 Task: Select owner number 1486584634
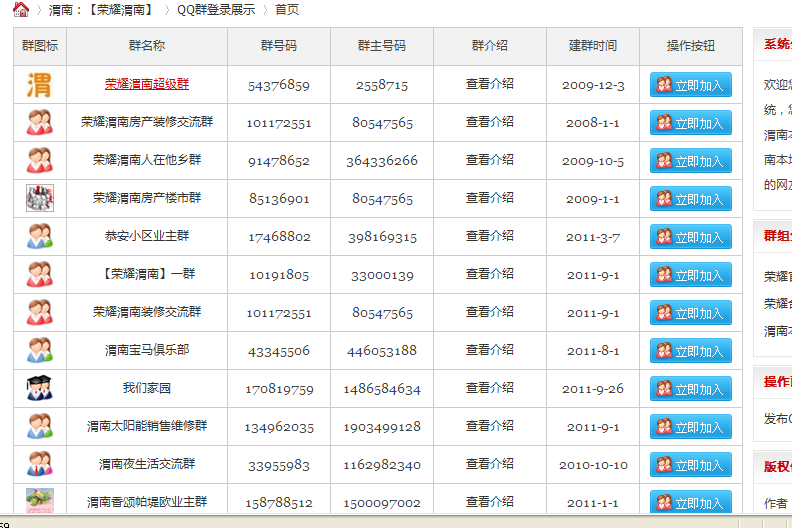point(382,390)
